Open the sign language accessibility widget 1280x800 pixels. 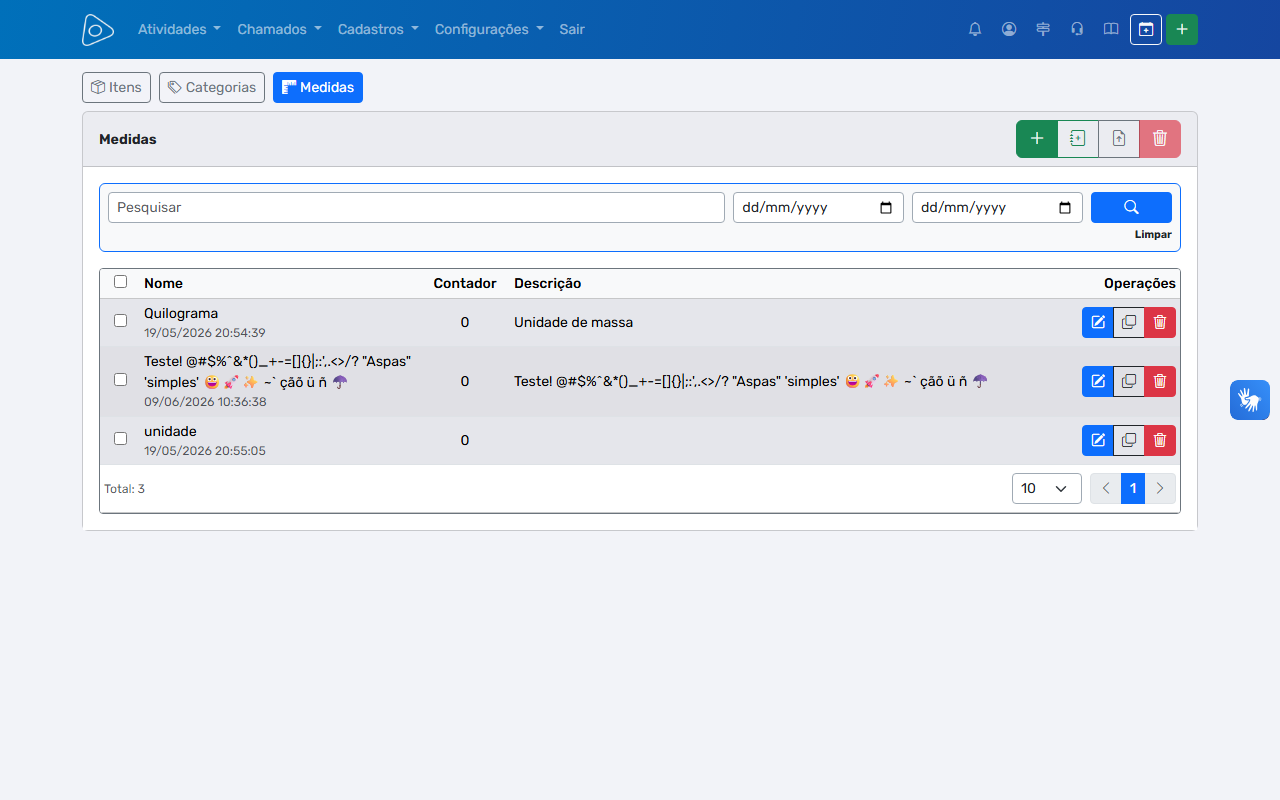tap(1250, 400)
